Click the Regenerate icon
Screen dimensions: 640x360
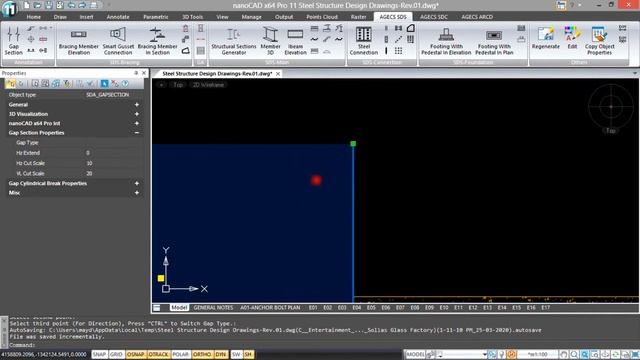pyautogui.click(x=545, y=38)
